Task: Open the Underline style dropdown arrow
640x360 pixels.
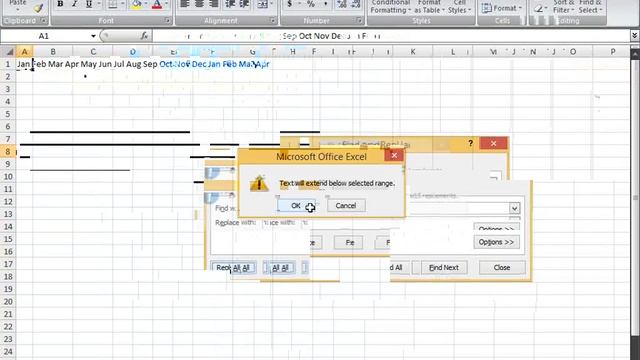Action: point(99,4)
